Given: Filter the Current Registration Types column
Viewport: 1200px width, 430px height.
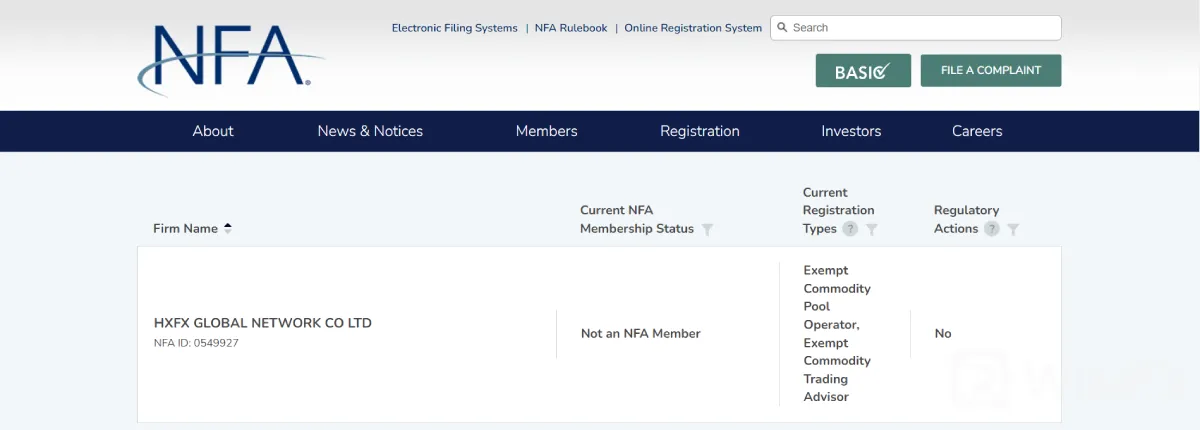Looking at the screenshot, I should (872, 229).
